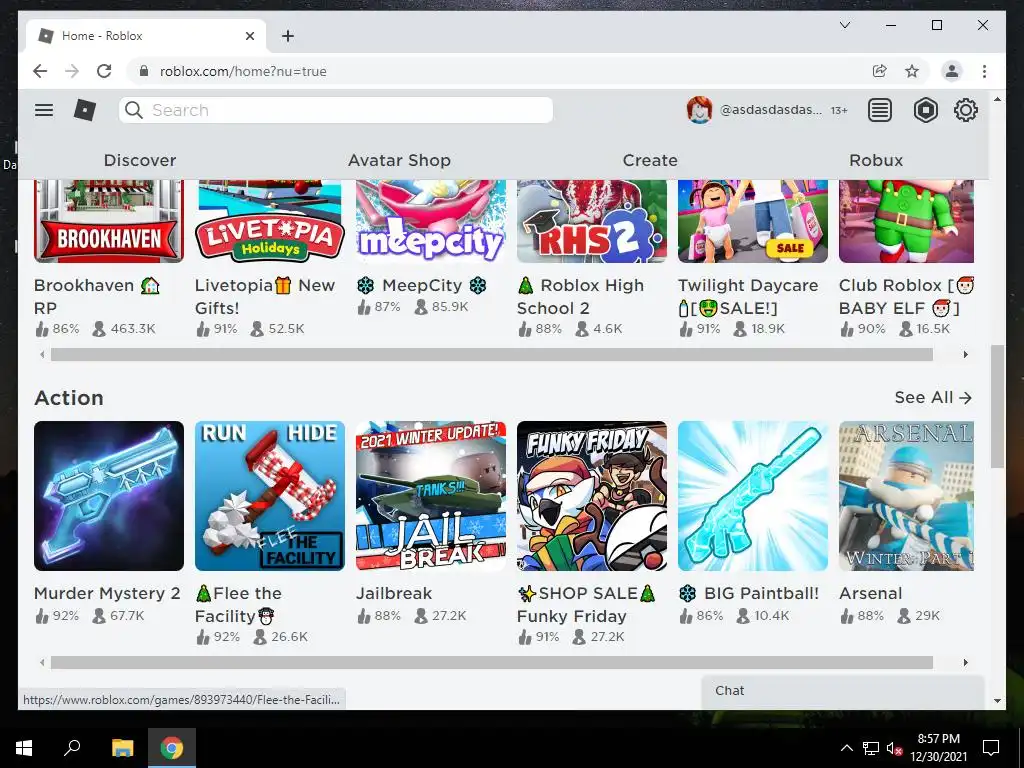Open File Explorer from taskbar
The width and height of the screenshot is (1024, 768).
[122, 748]
